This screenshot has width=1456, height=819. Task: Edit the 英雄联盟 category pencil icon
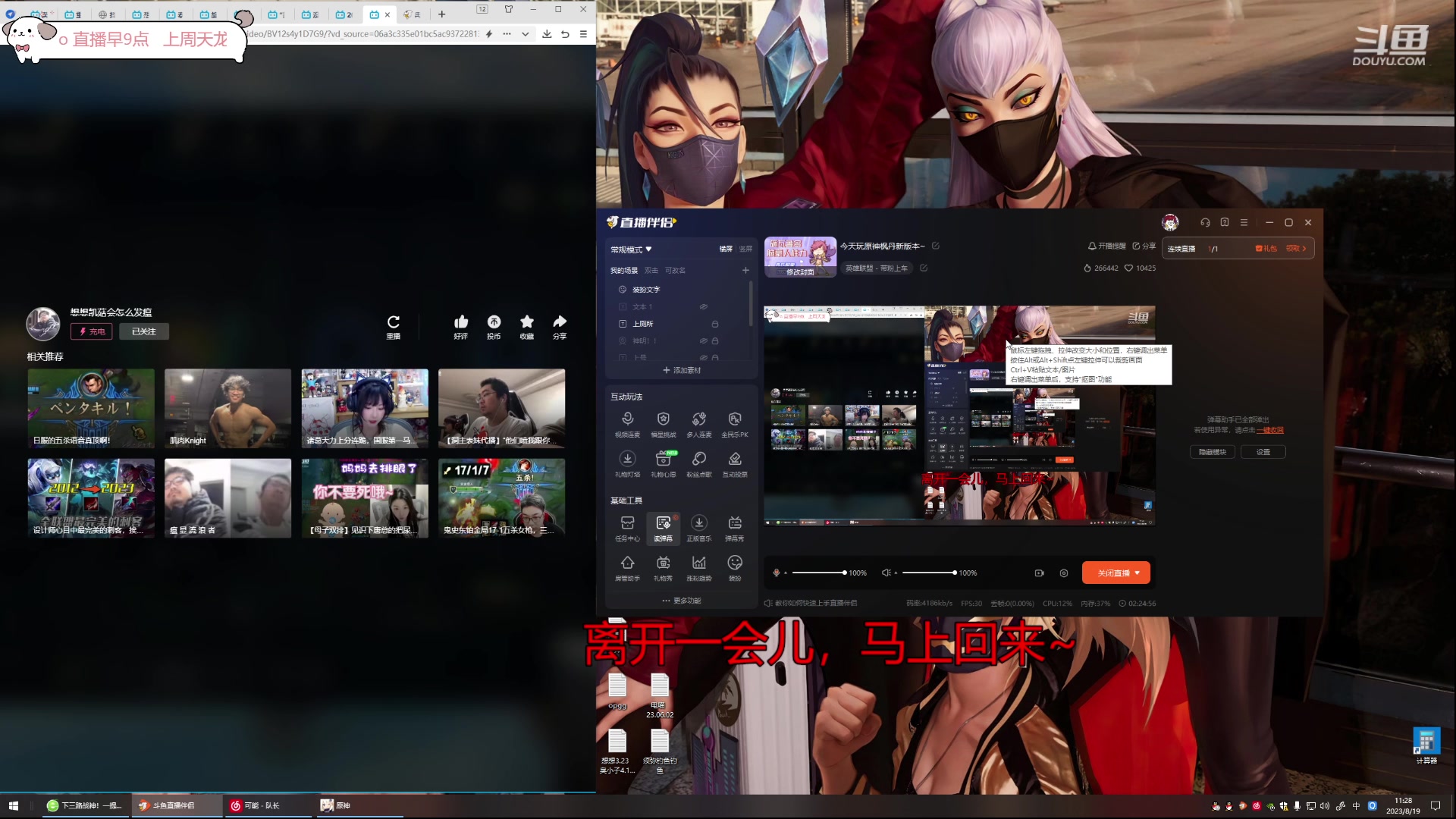[923, 268]
